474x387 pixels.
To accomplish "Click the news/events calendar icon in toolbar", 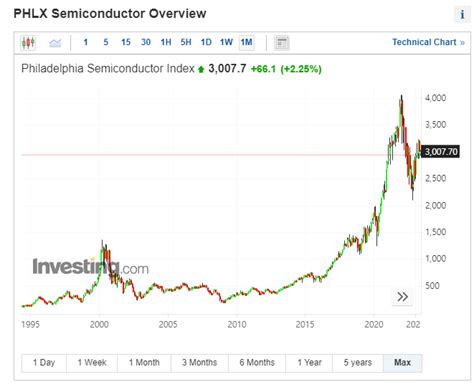I will click(282, 43).
